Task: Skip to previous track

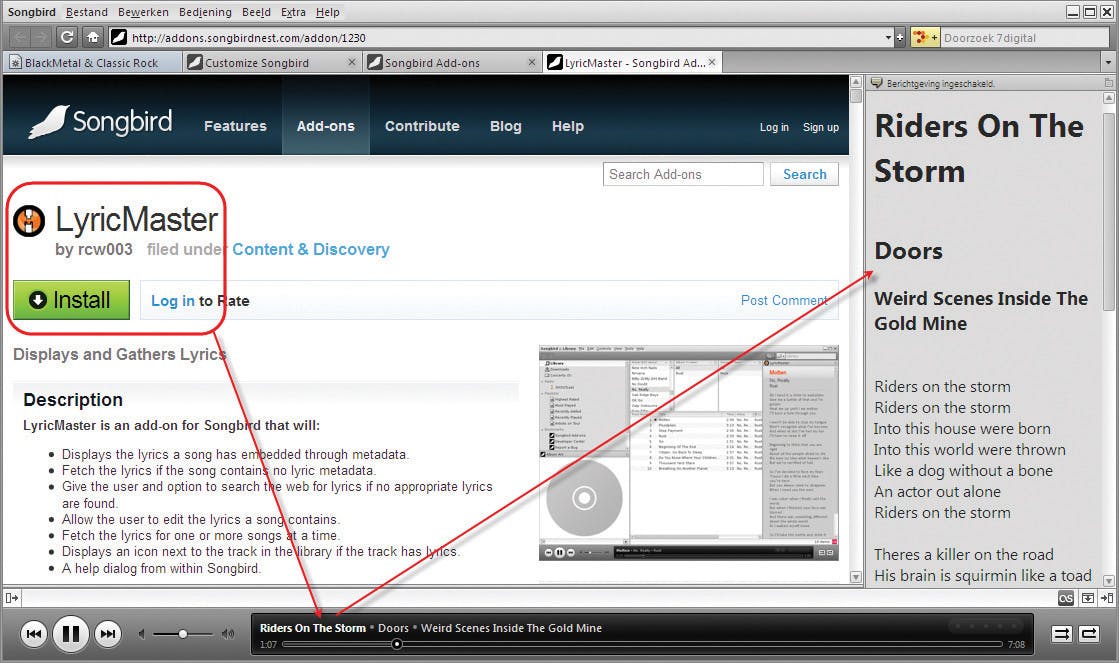Action: (x=34, y=634)
